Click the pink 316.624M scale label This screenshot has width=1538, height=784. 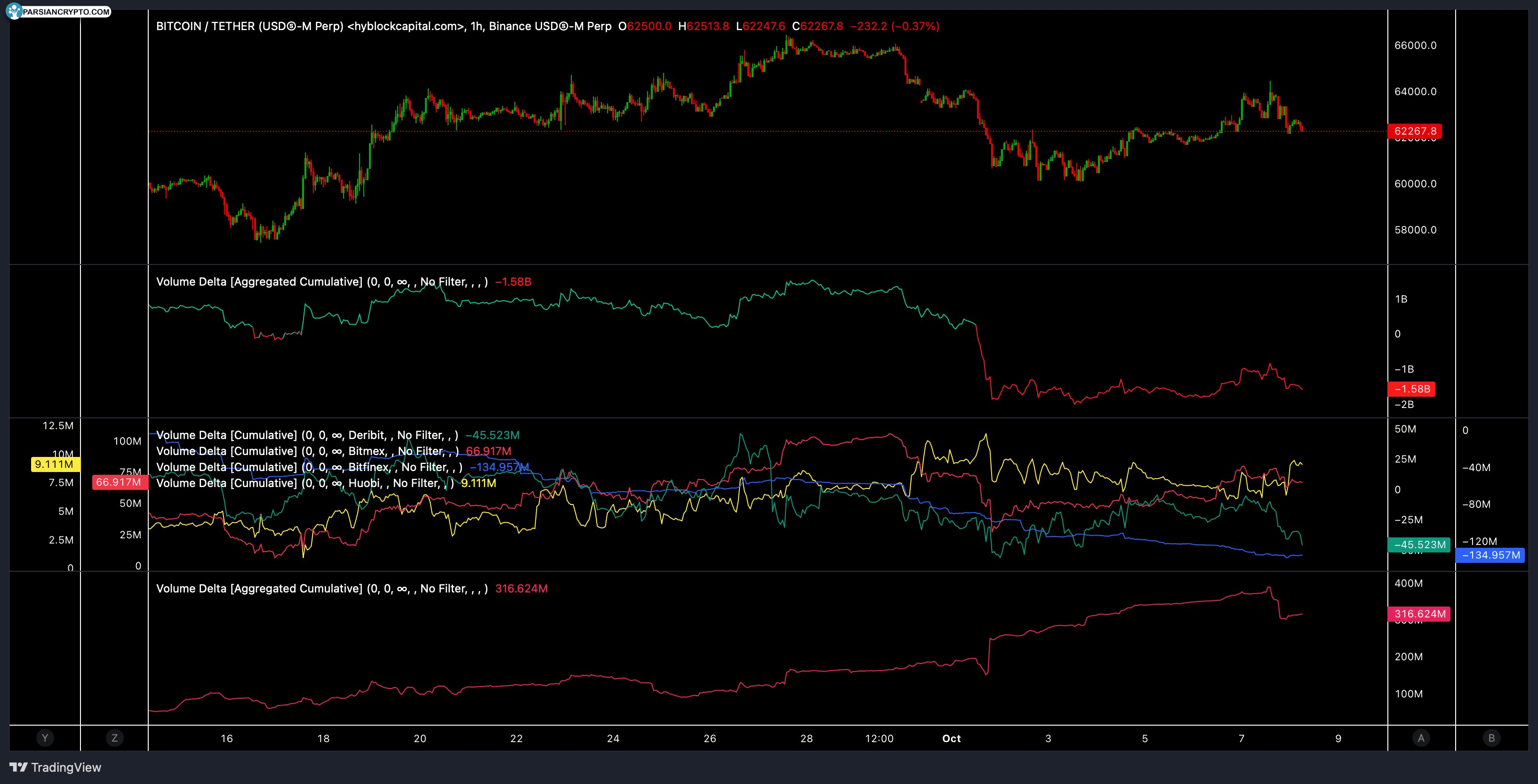(1419, 614)
